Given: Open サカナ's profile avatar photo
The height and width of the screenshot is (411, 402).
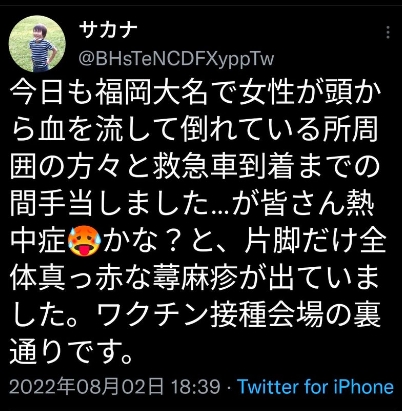Looking at the screenshot, I should (x=37, y=44).
